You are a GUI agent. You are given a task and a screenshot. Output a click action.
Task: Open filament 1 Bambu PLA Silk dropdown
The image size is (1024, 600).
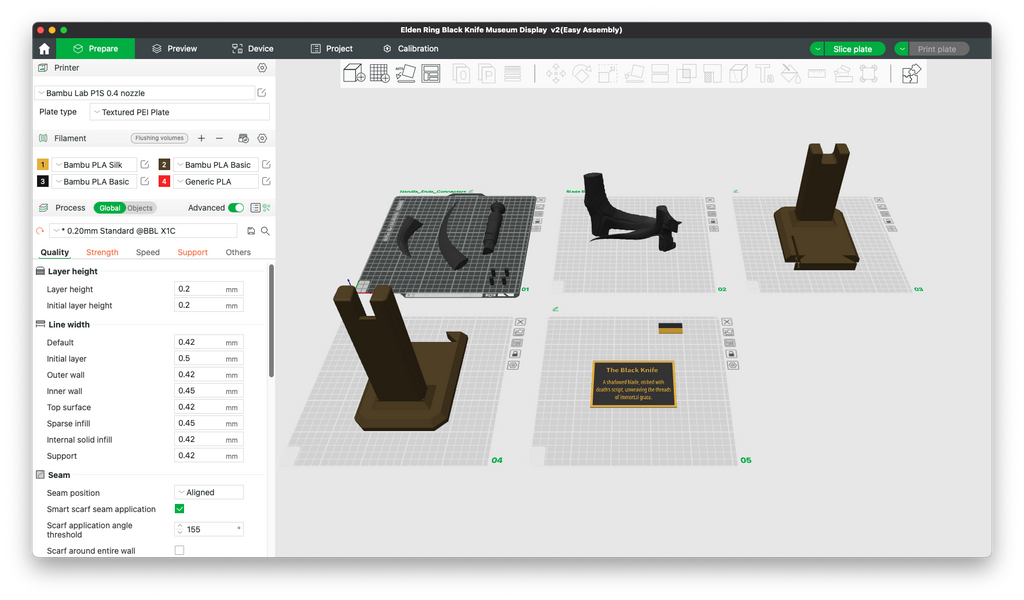point(93,165)
